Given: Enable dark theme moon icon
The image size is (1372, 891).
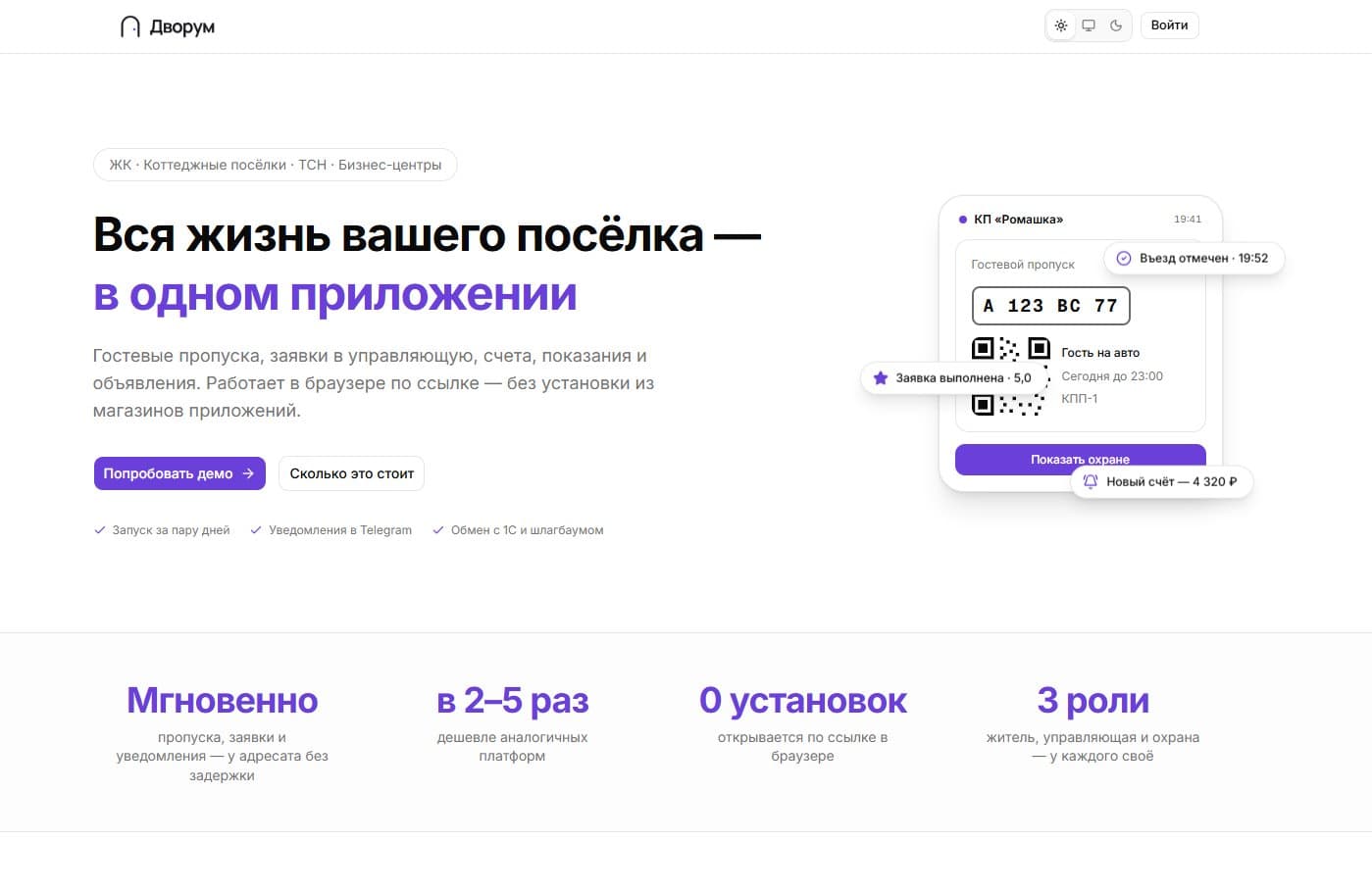Looking at the screenshot, I should pyautogui.click(x=1116, y=25).
